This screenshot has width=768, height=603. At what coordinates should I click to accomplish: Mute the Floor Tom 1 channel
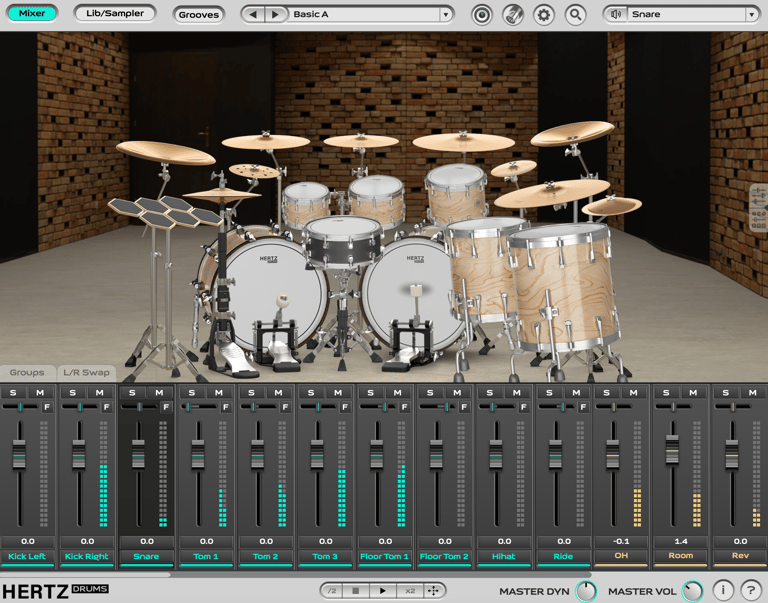pyautogui.click(x=398, y=393)
